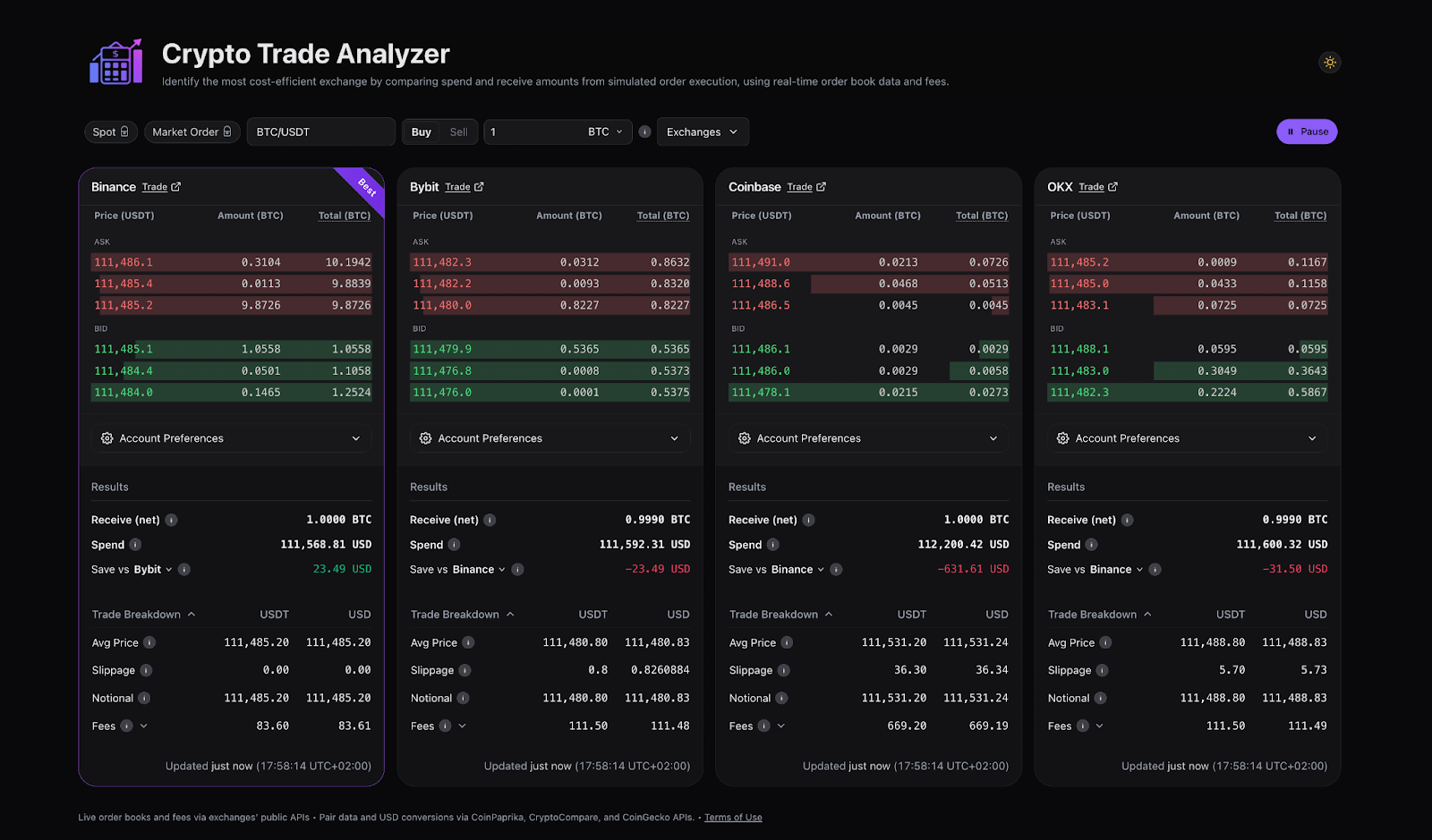Open Bybit external Trade link icon
The width and height of the screenshot is (1432, 840).
tap(479, 187)
